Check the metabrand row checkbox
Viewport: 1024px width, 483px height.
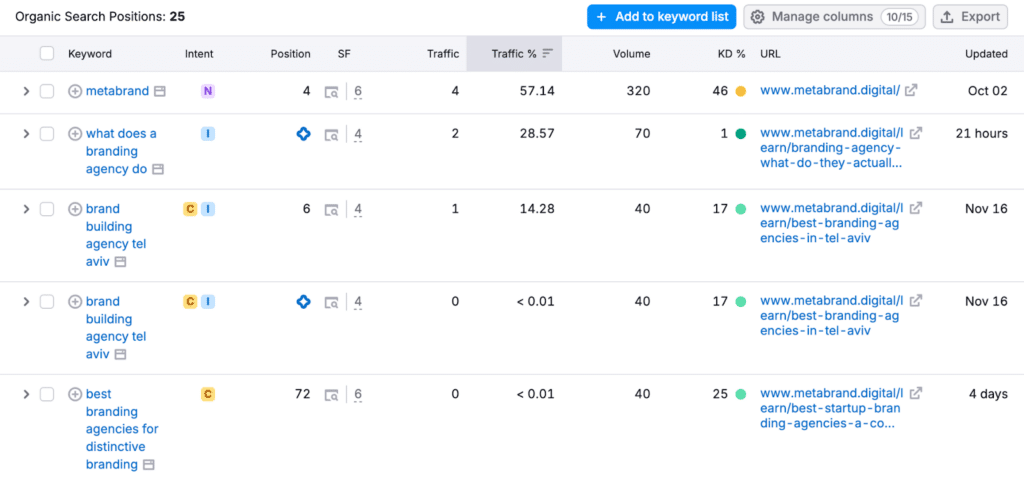(47, 91)
